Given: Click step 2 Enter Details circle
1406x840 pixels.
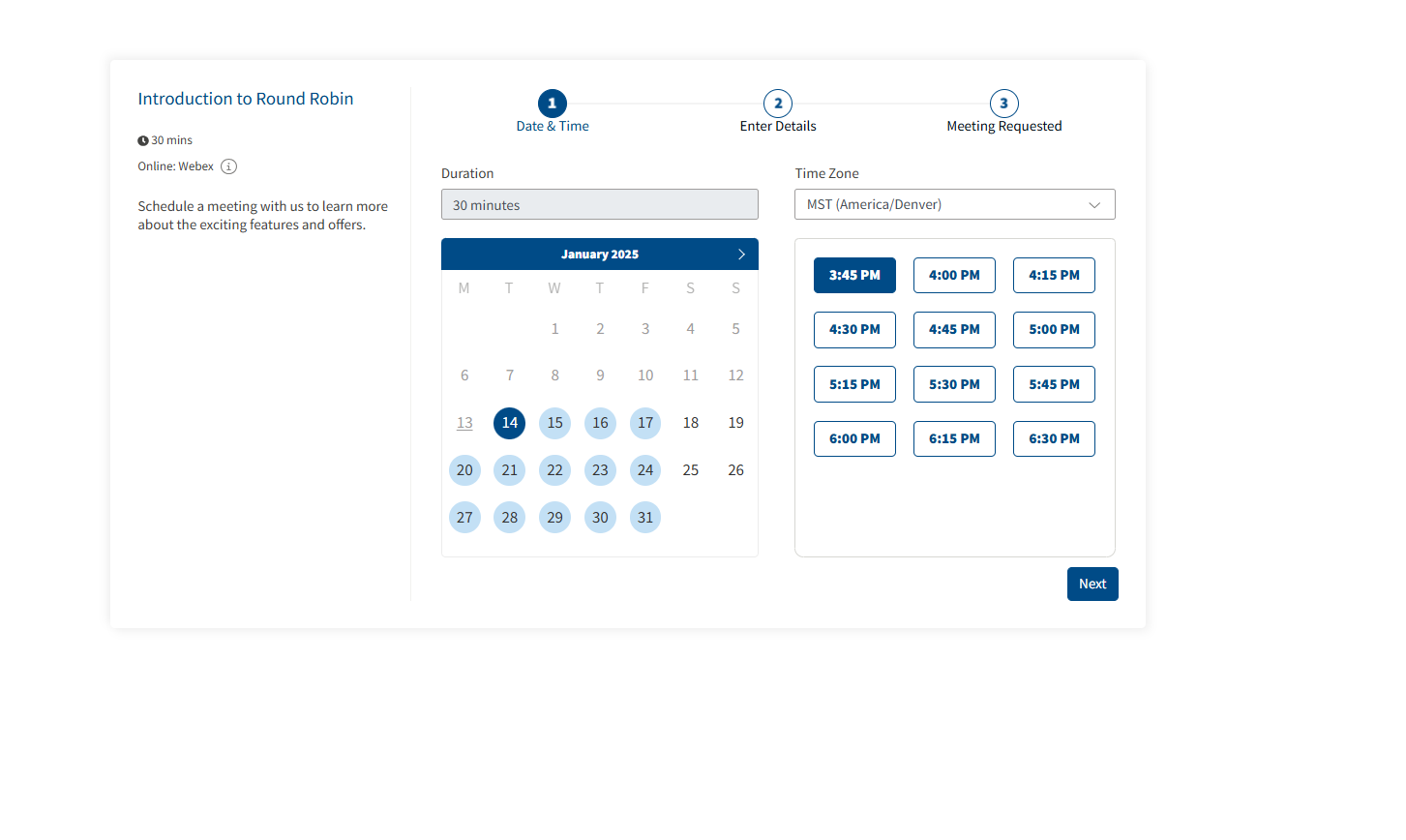Looking at the screenshot, I should [x=778, y=104].
